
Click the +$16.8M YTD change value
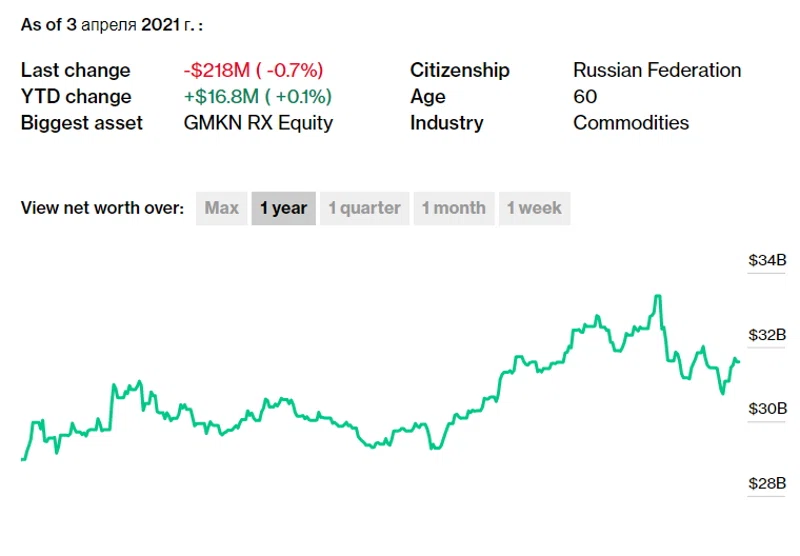point(257,97)
